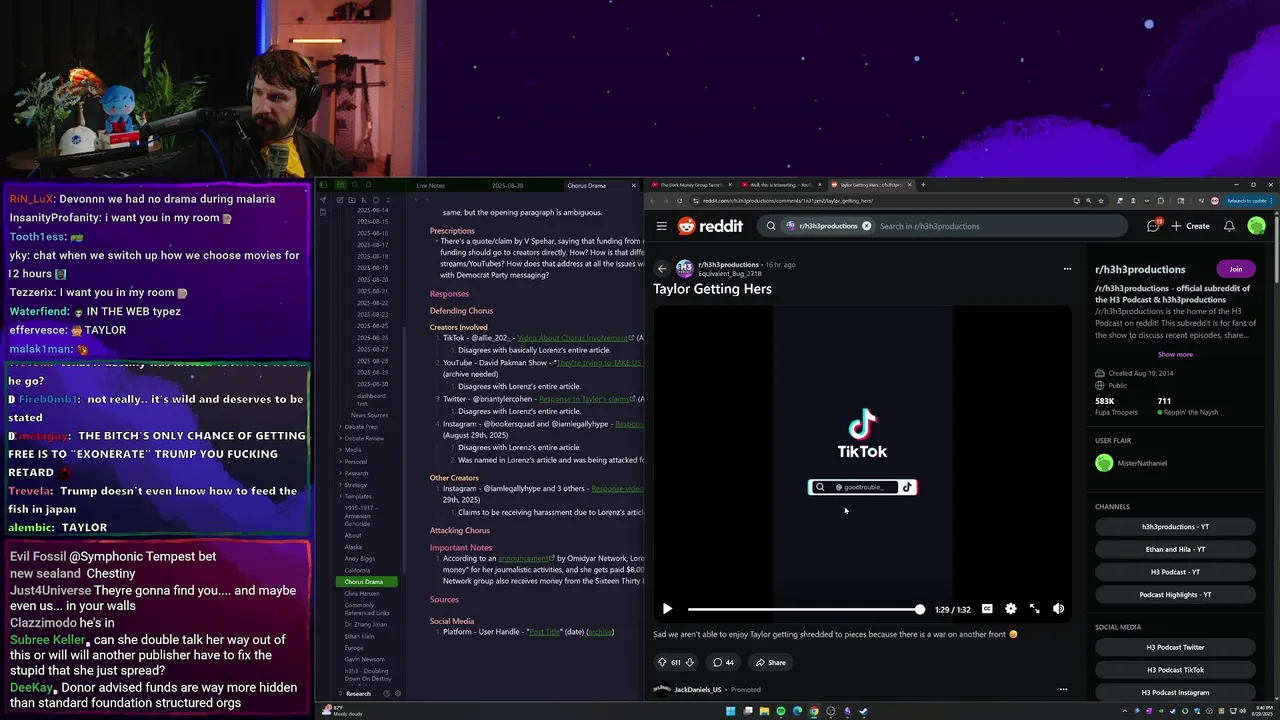The width and height of the screenshot is (1280, 720).
Task: Show Obsidian file explorer pane
Action: coord(340,185)
